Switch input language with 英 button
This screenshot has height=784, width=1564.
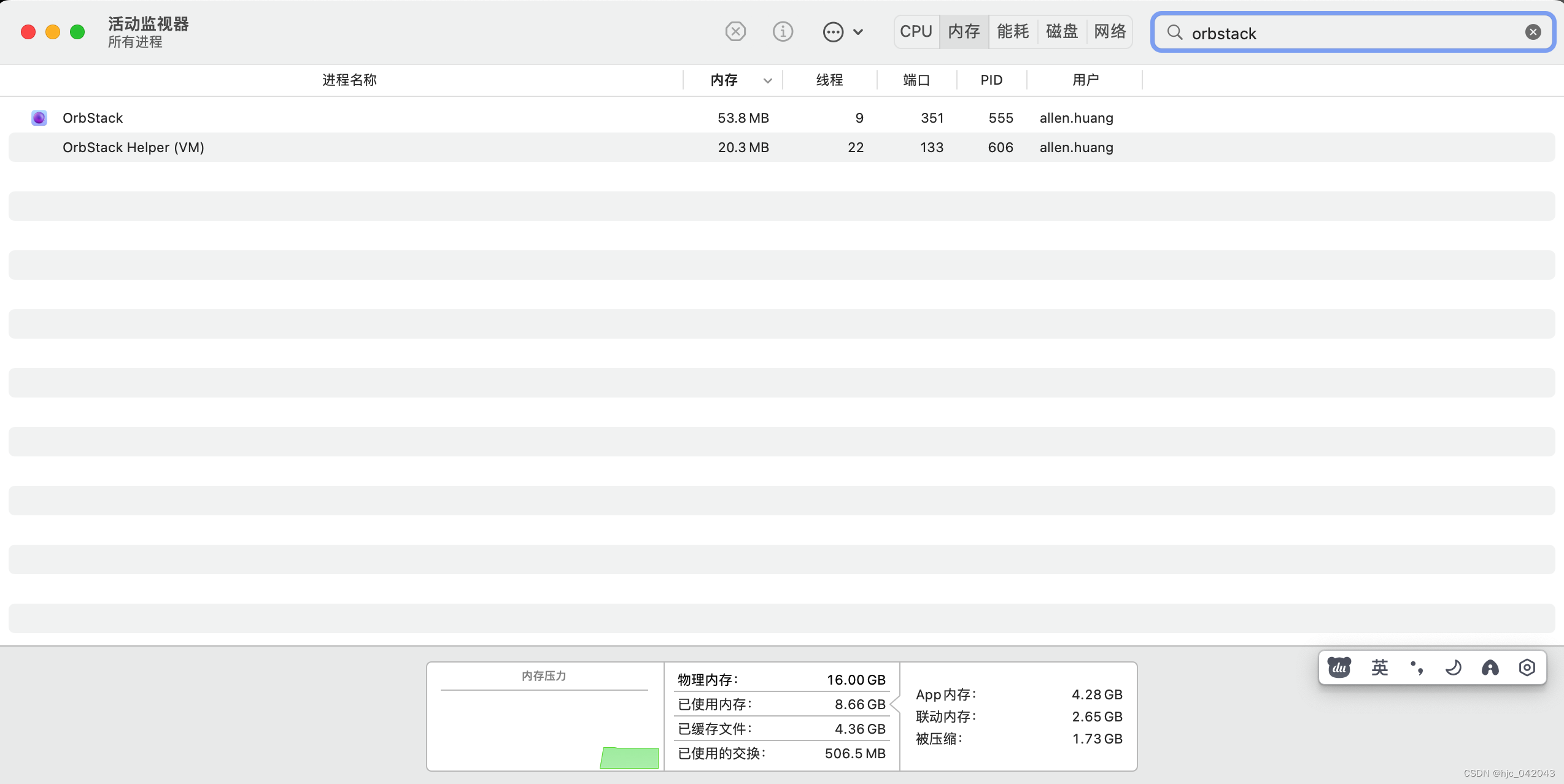[x=1379, y=667]
